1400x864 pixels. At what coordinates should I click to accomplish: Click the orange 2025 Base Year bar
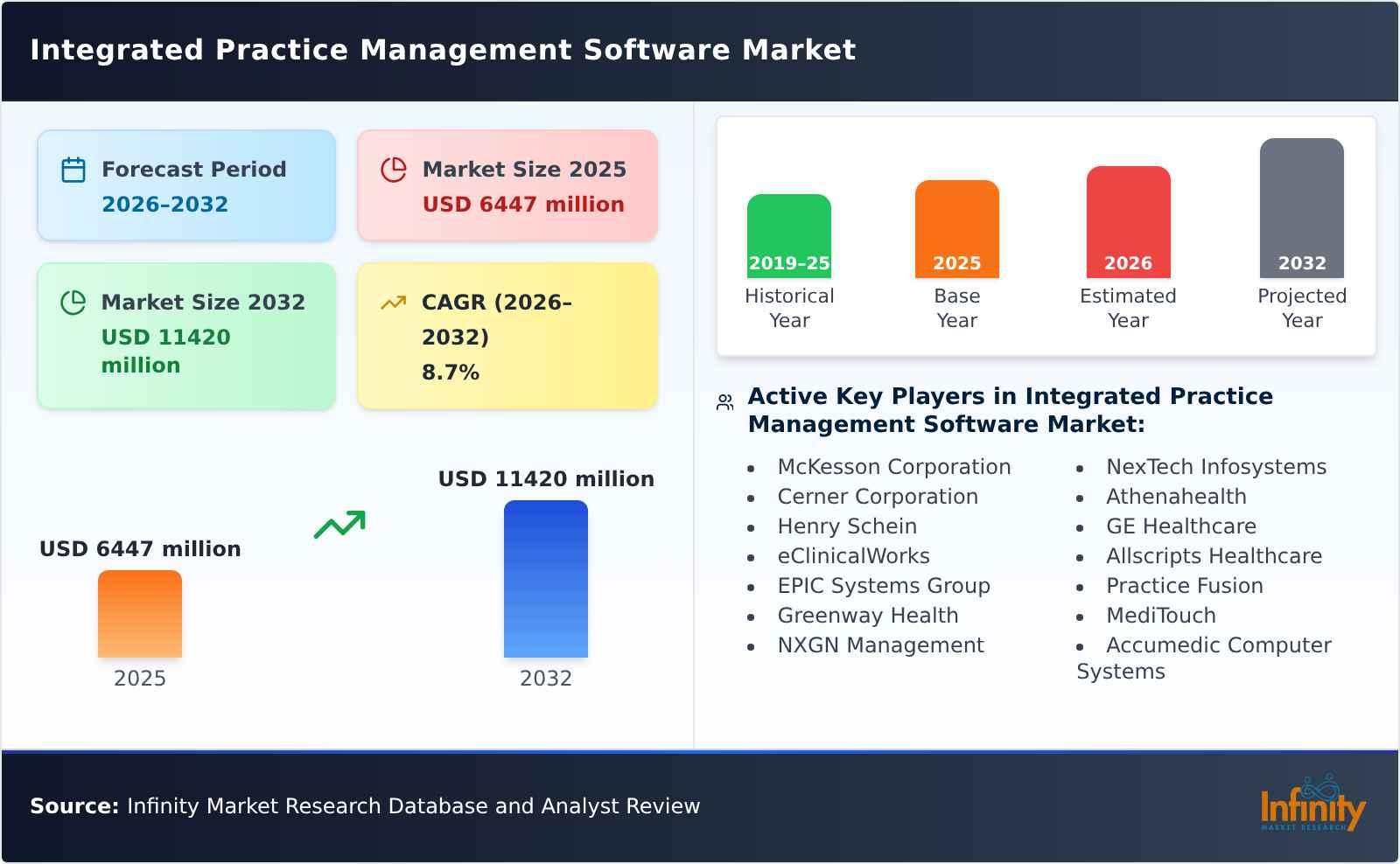957,229
